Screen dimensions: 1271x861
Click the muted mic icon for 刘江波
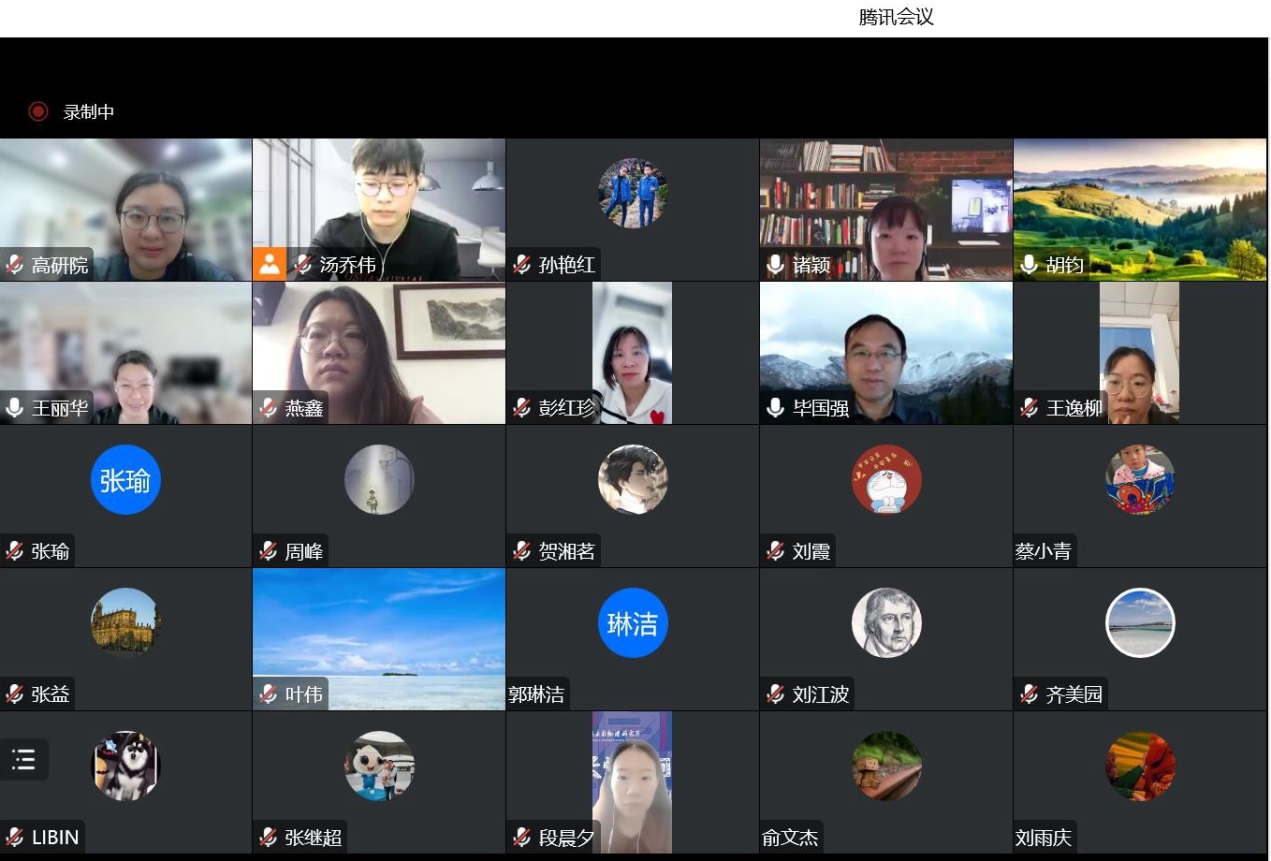pos(776,694)
